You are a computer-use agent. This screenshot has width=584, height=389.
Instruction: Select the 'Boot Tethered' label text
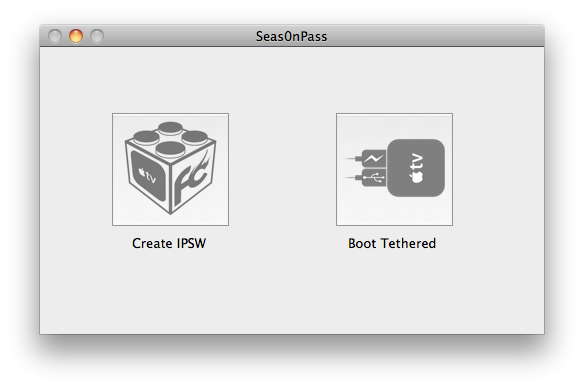tap(392, 244)
